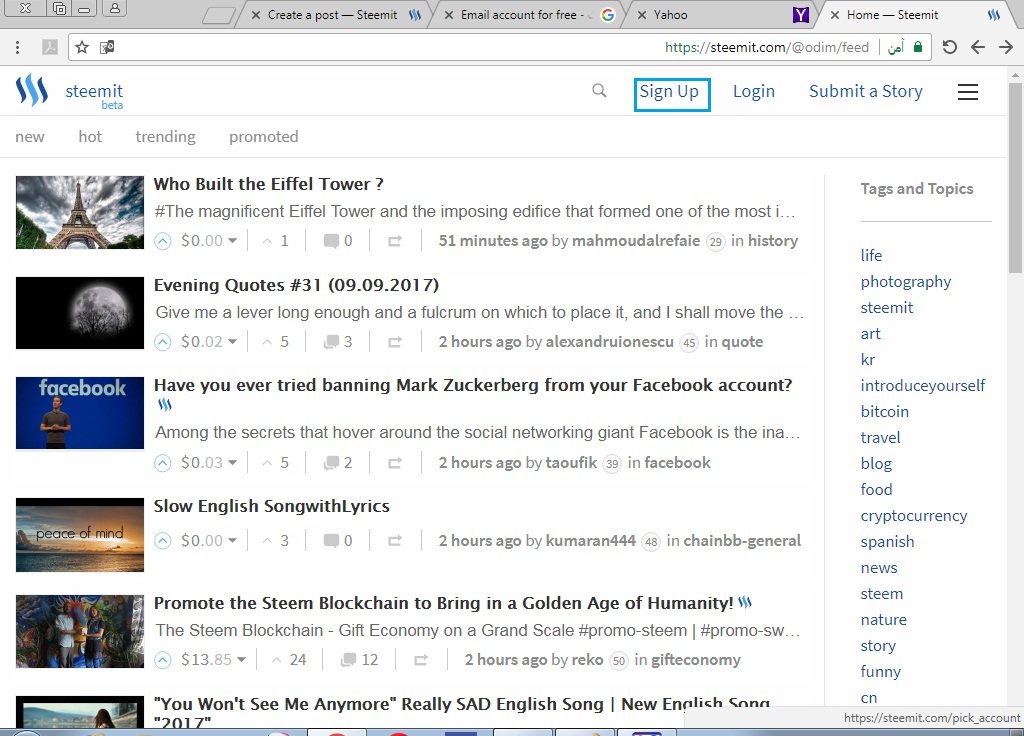This screenshot has height=736, width=1024.
Task: Open the cryptocurrency tag link
Action: (x=913, y=516)
